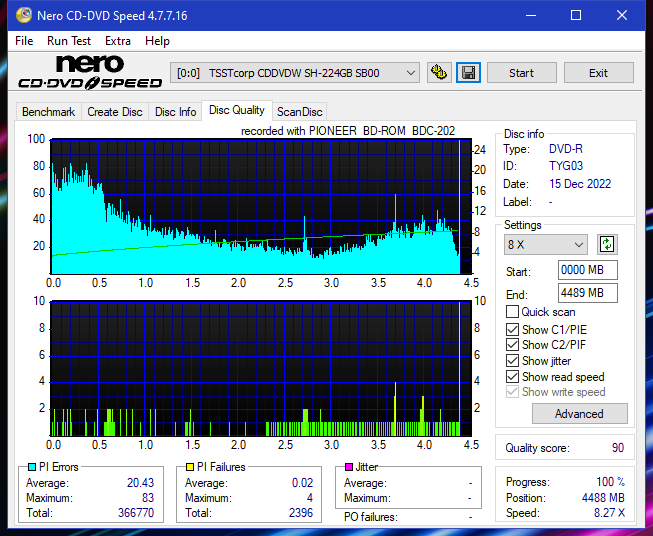Viewport: 653px width, 536px height.
Task: Click the refresh speed settings icon
Action: (x=607, y=244)
